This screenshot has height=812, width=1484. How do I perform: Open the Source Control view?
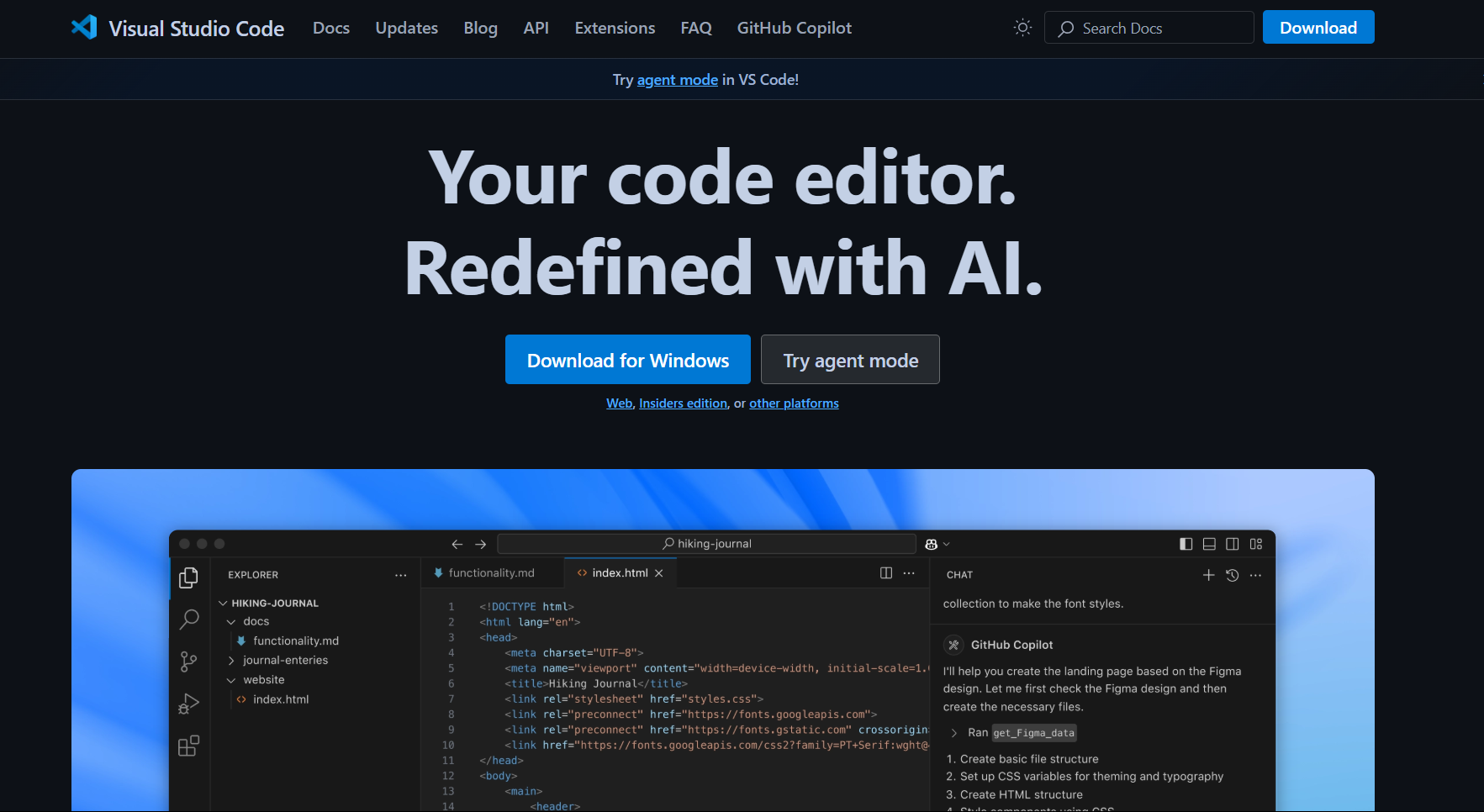click(188, 662)
